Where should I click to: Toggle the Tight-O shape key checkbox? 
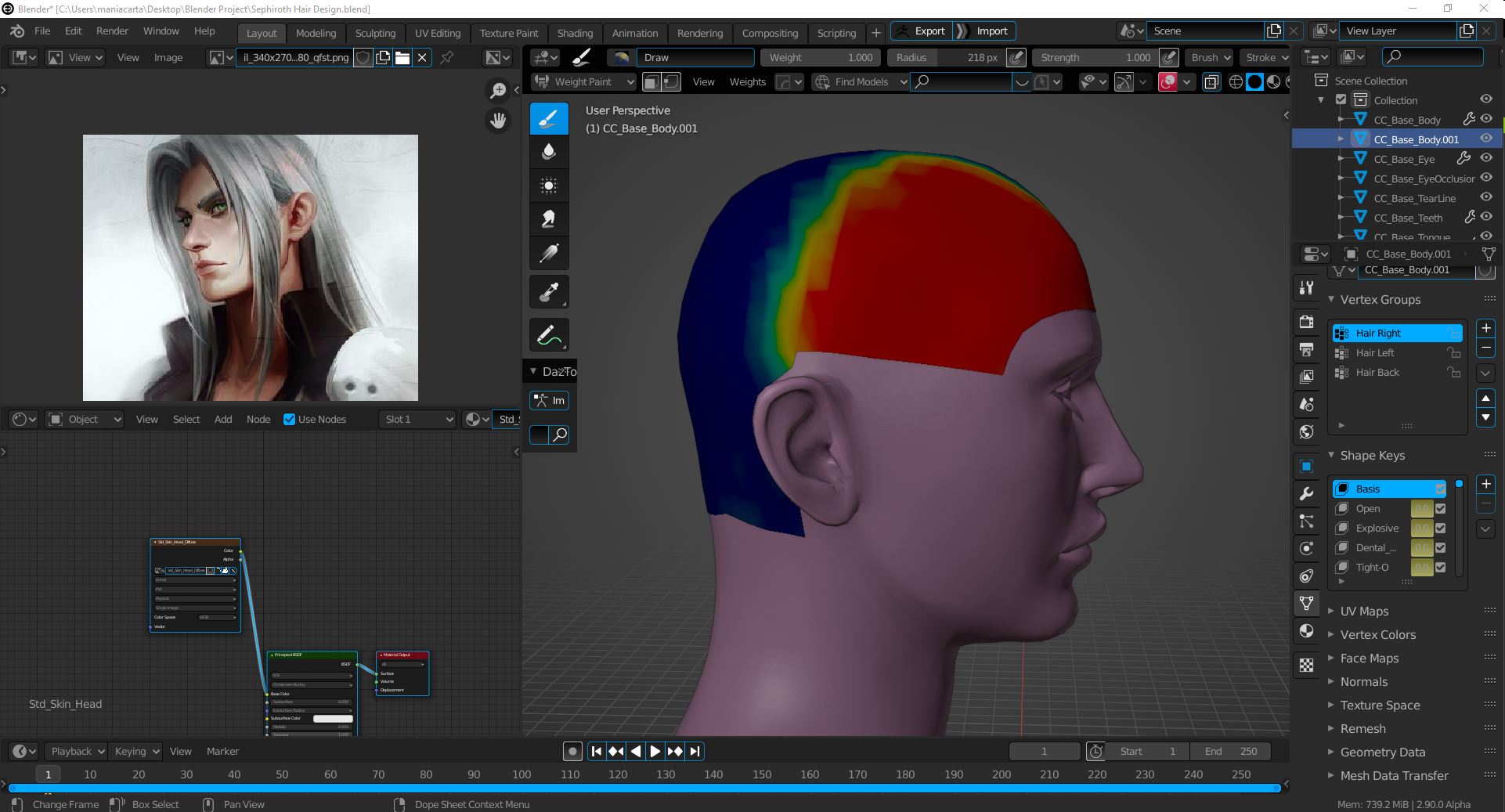click(x=1440, y=567)
